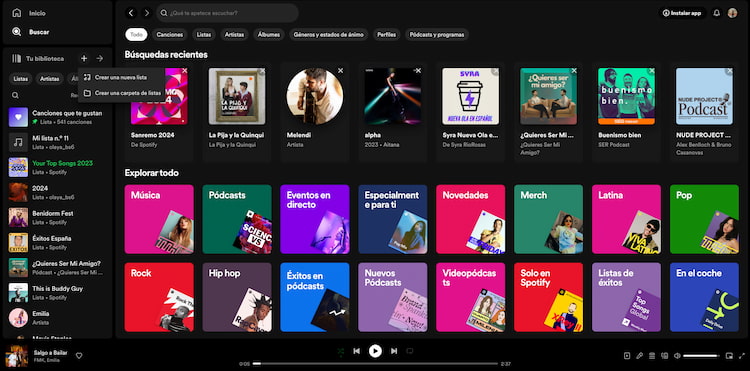Go to Inicio home icon
This screenshot has height=371, width=750.
click(x=17, y=13)
